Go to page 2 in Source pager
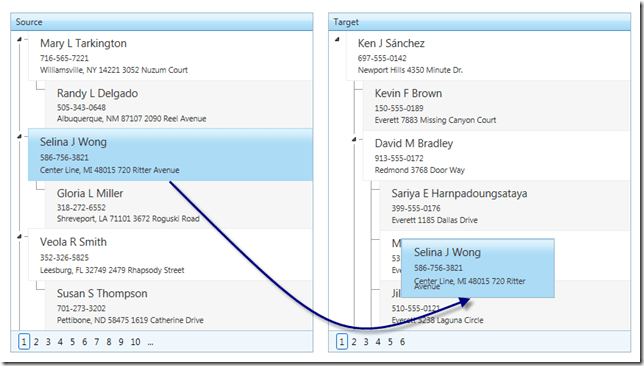The image size is (644, 366). click(x=36, y=342)
